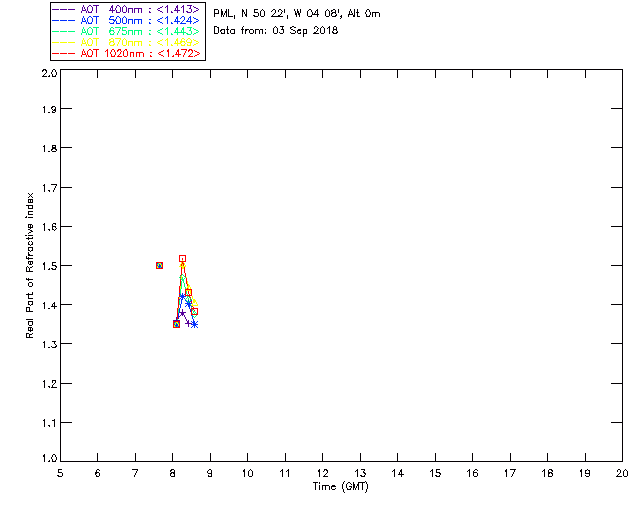Click the 10 tick label on time axis
Image resolution: width=640 pixels, height=512 pixels.
click(247, 473)
